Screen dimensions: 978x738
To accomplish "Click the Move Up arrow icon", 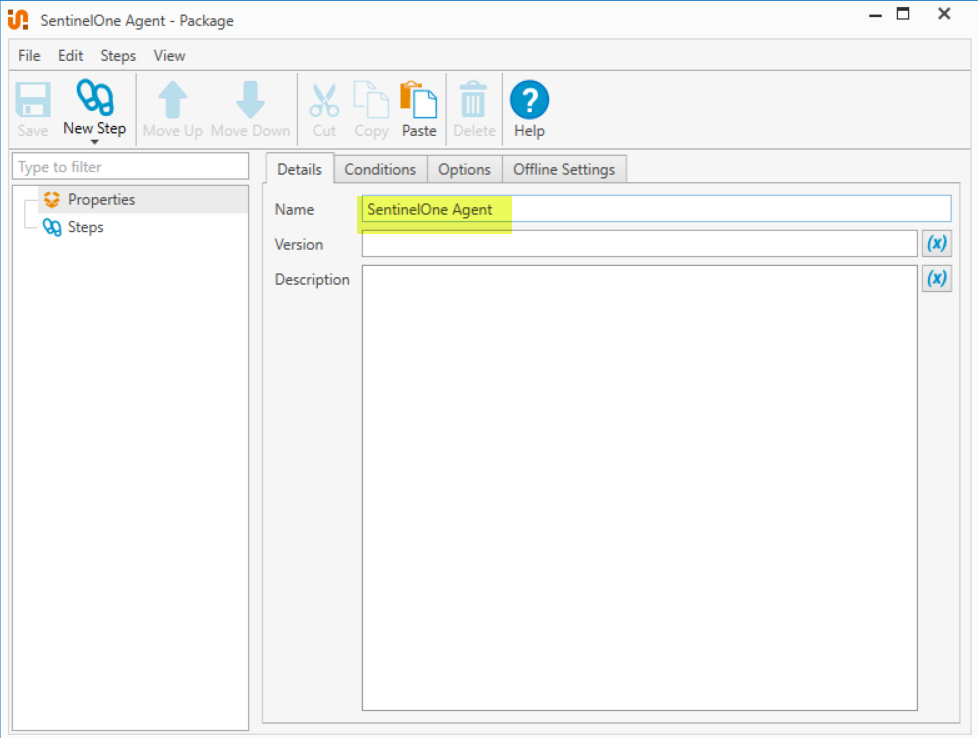I will 173,100.
